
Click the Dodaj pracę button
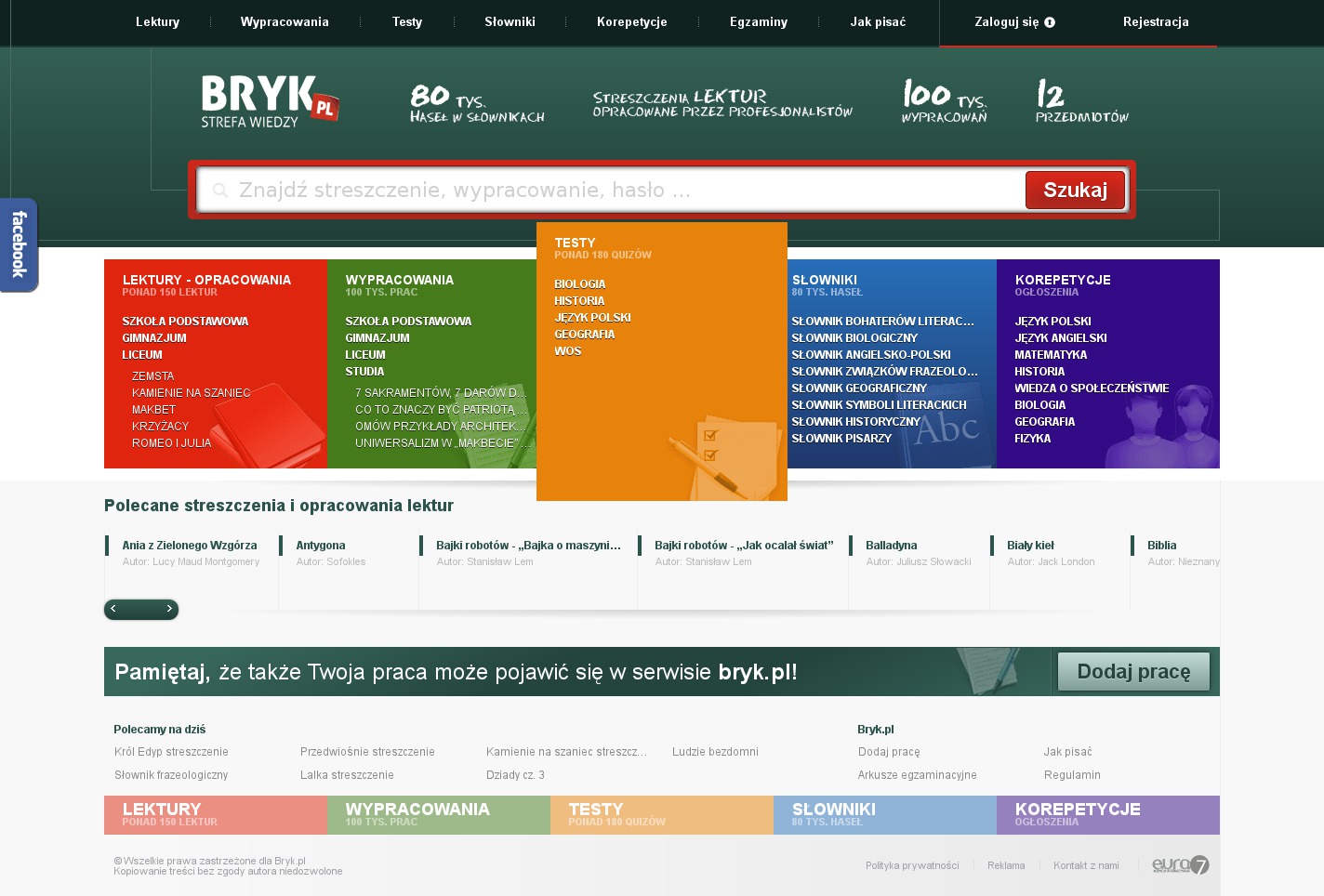[x=1133, y=671]
